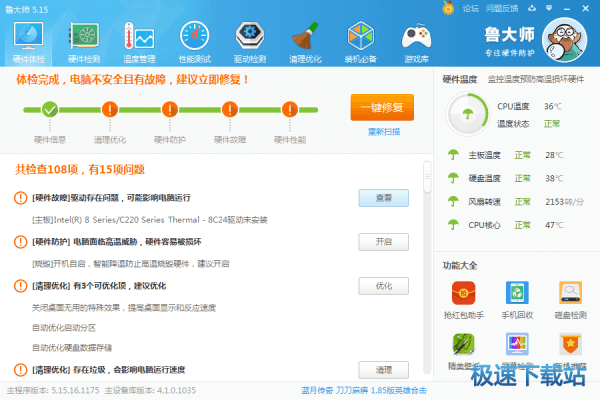Click the 一键修复 orange button

click(382, 108)
